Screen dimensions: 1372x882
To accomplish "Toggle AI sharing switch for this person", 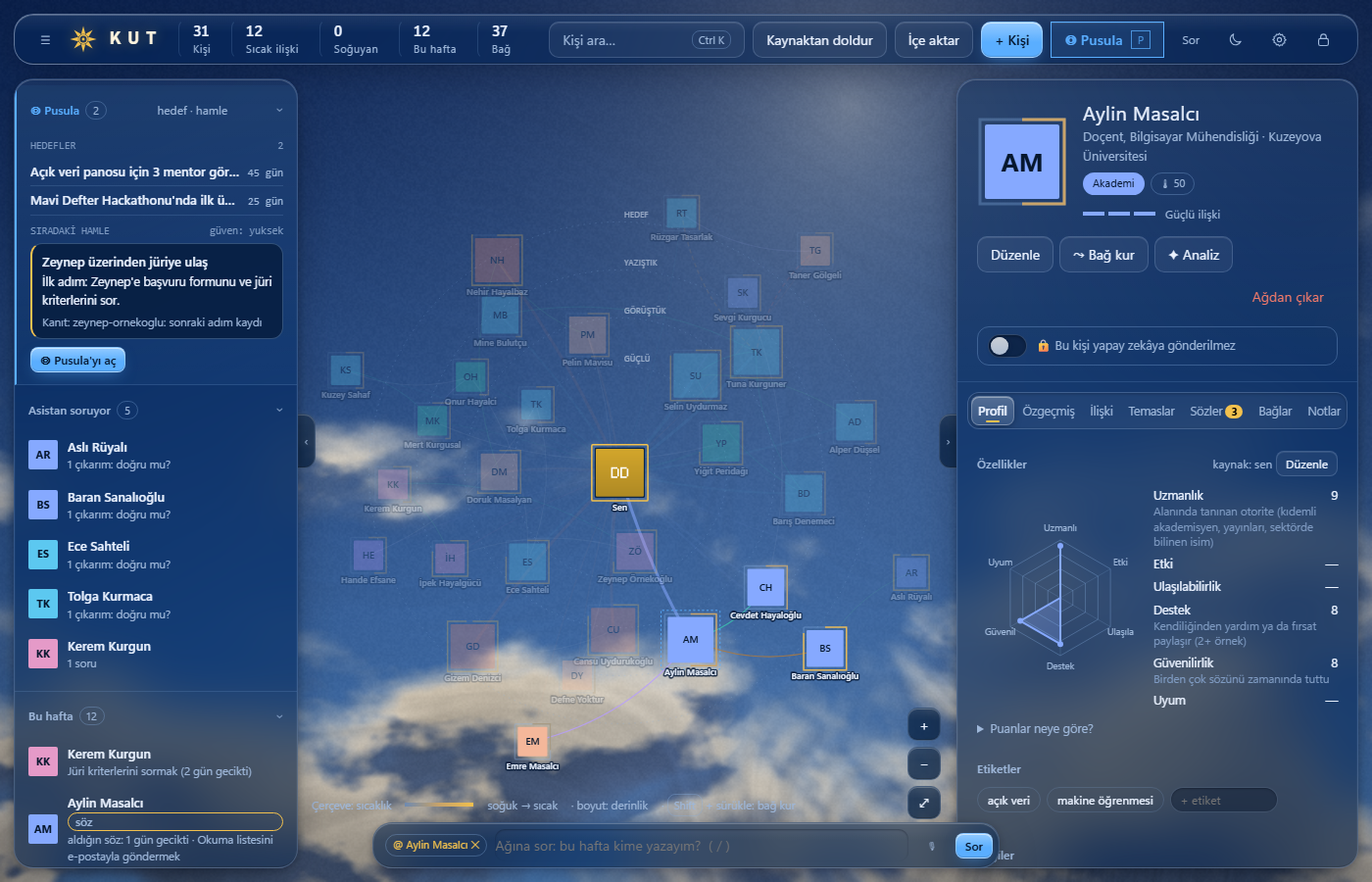I will 1007,346.
